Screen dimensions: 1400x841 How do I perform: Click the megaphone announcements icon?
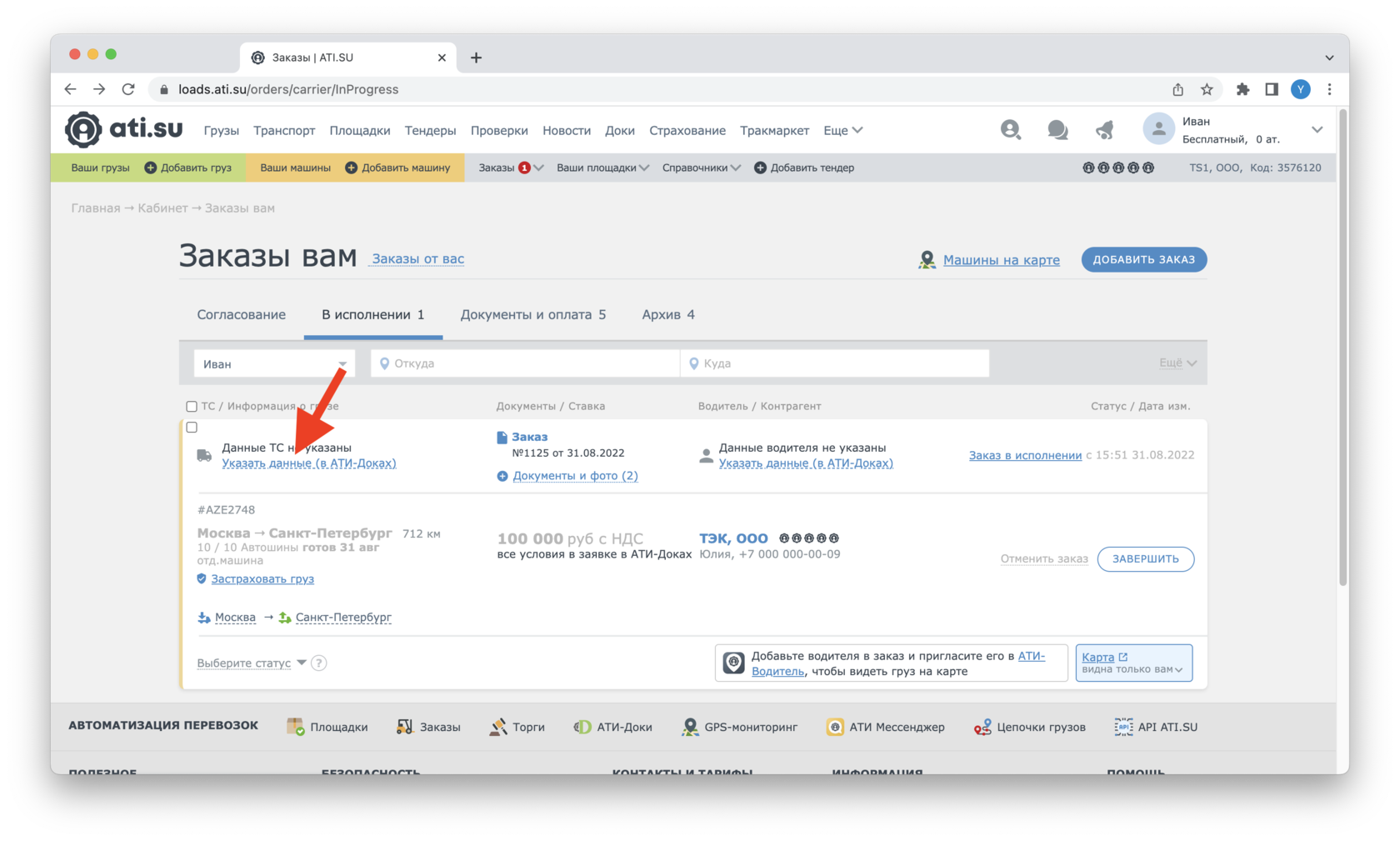pyautogui.click(x=1104, y=129)
